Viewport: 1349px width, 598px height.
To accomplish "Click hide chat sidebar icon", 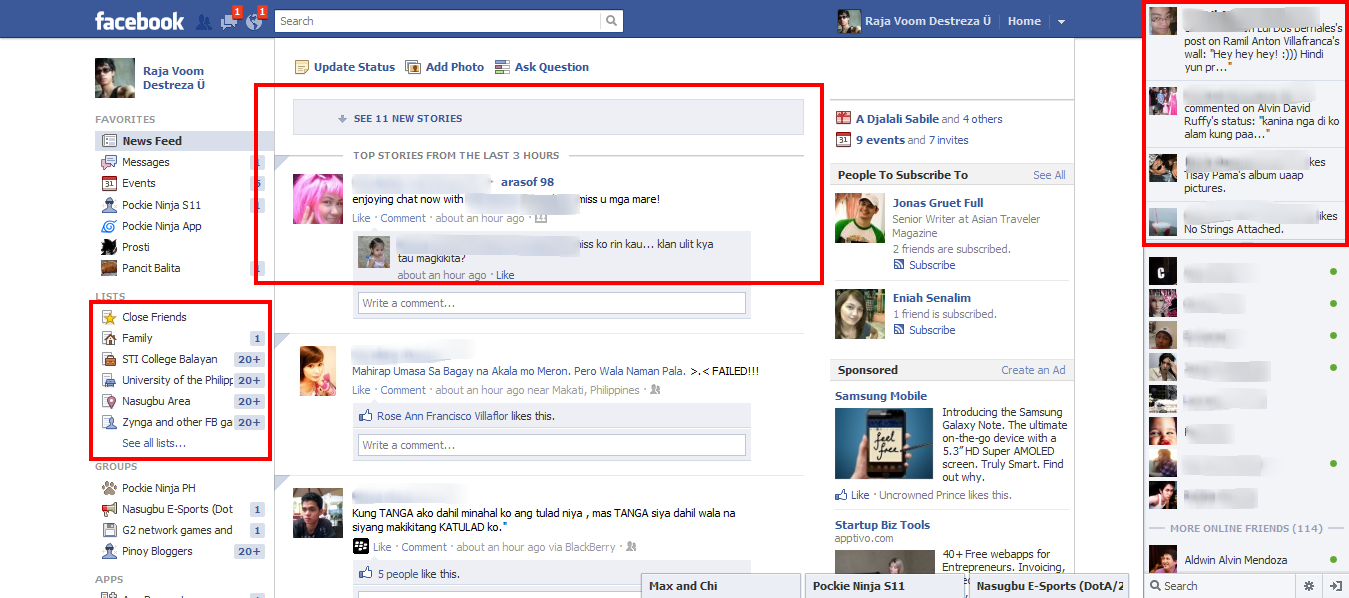I will click(x=1335, y=586).
